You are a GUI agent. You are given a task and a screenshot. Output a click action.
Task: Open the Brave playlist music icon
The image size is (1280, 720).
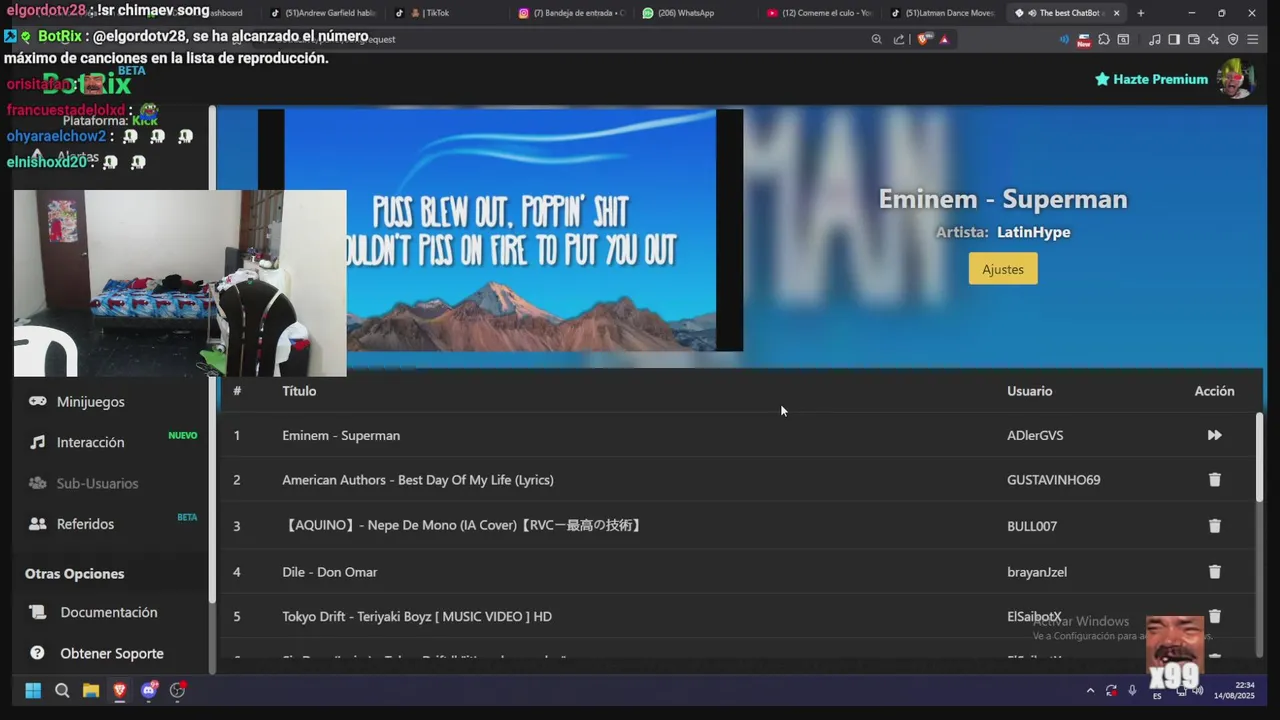pos(1155,39)
